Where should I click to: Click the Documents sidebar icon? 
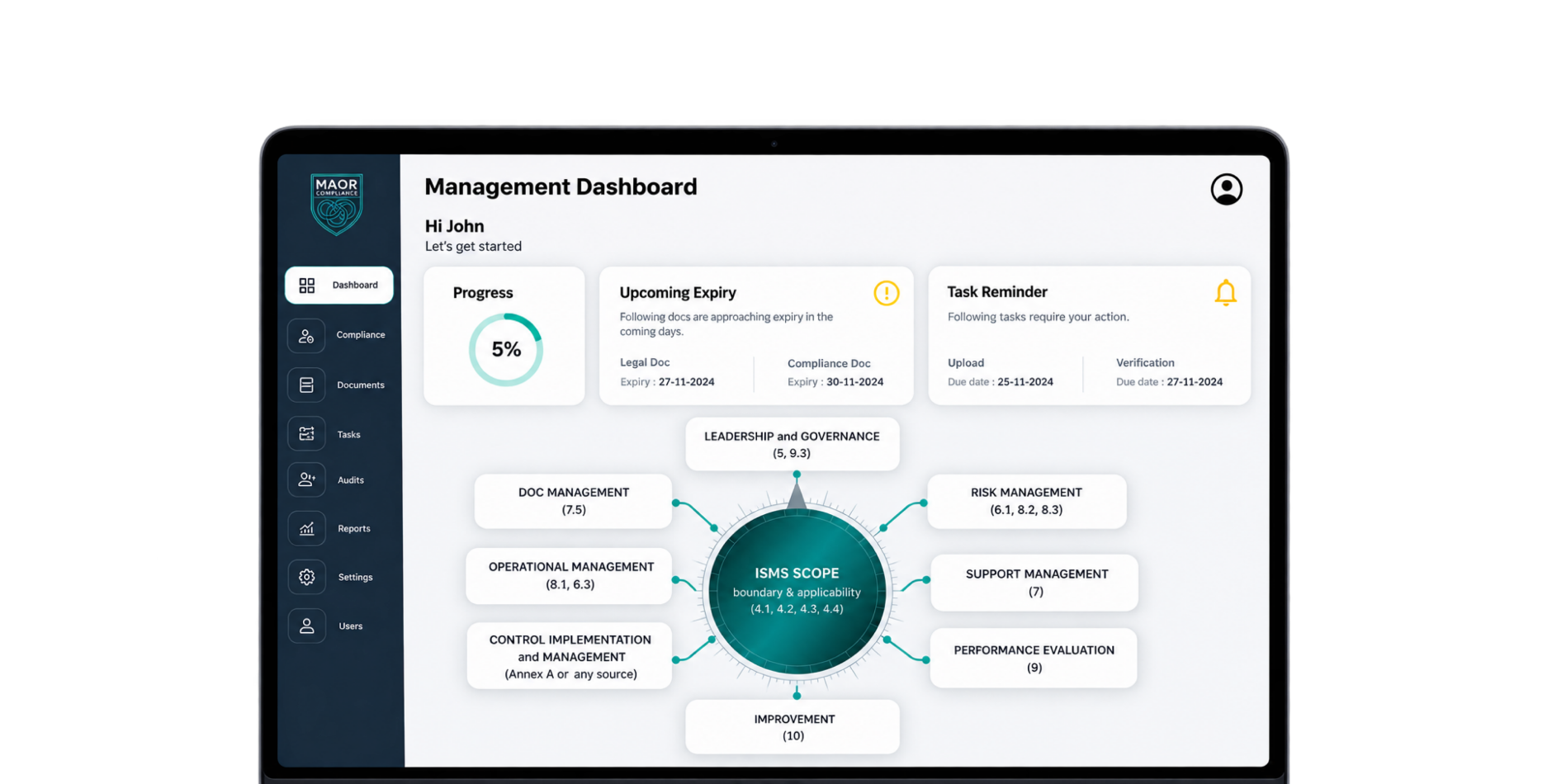(x=306, y=385)
